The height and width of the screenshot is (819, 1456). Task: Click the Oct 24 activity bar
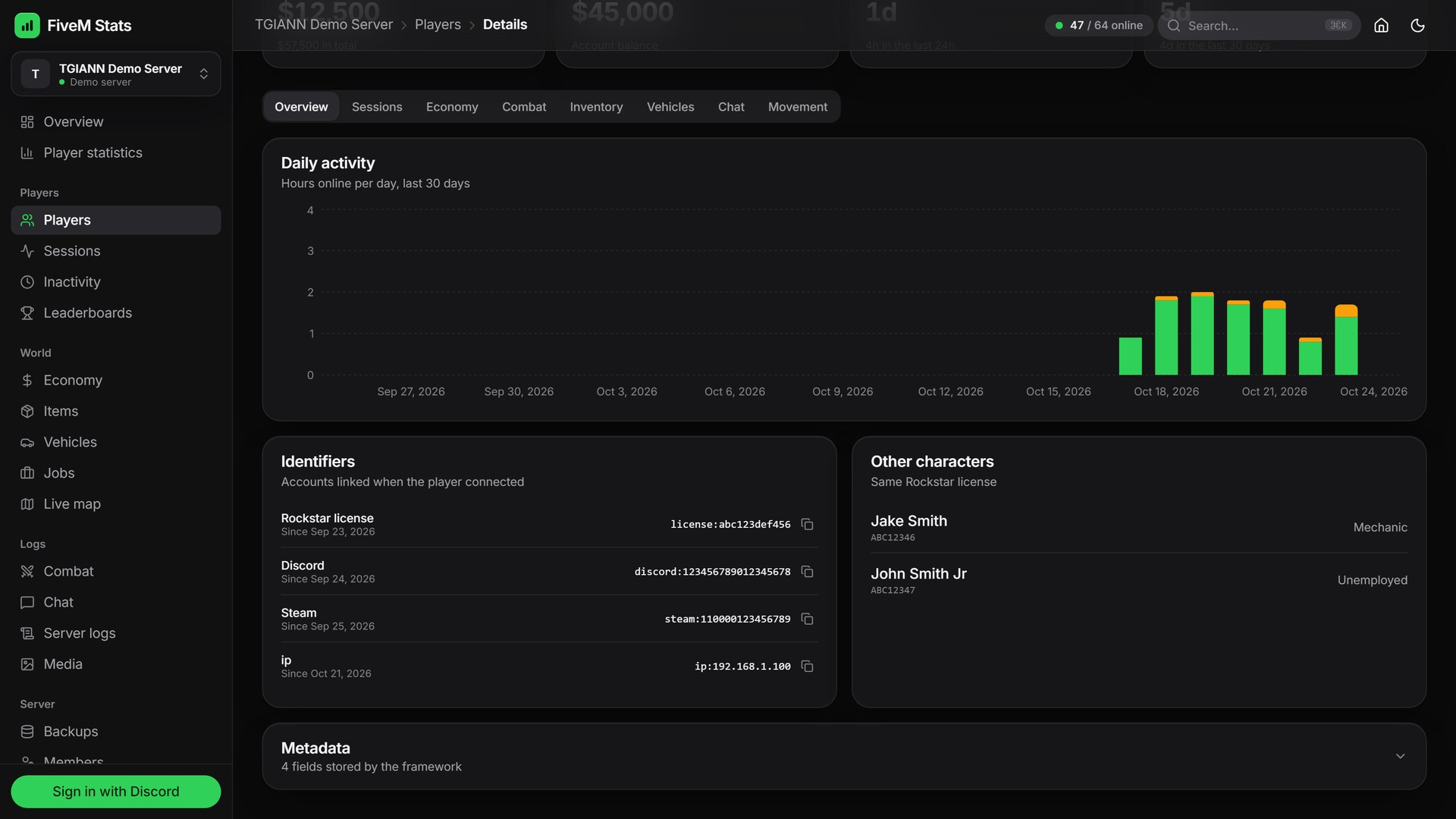[x=1345, y=340]
